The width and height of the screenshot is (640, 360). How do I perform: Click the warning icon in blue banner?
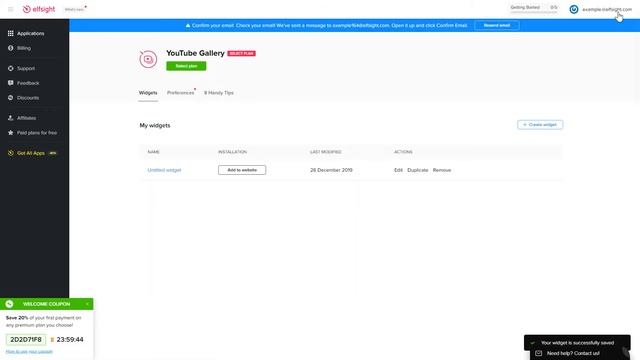tap(188, 25)
